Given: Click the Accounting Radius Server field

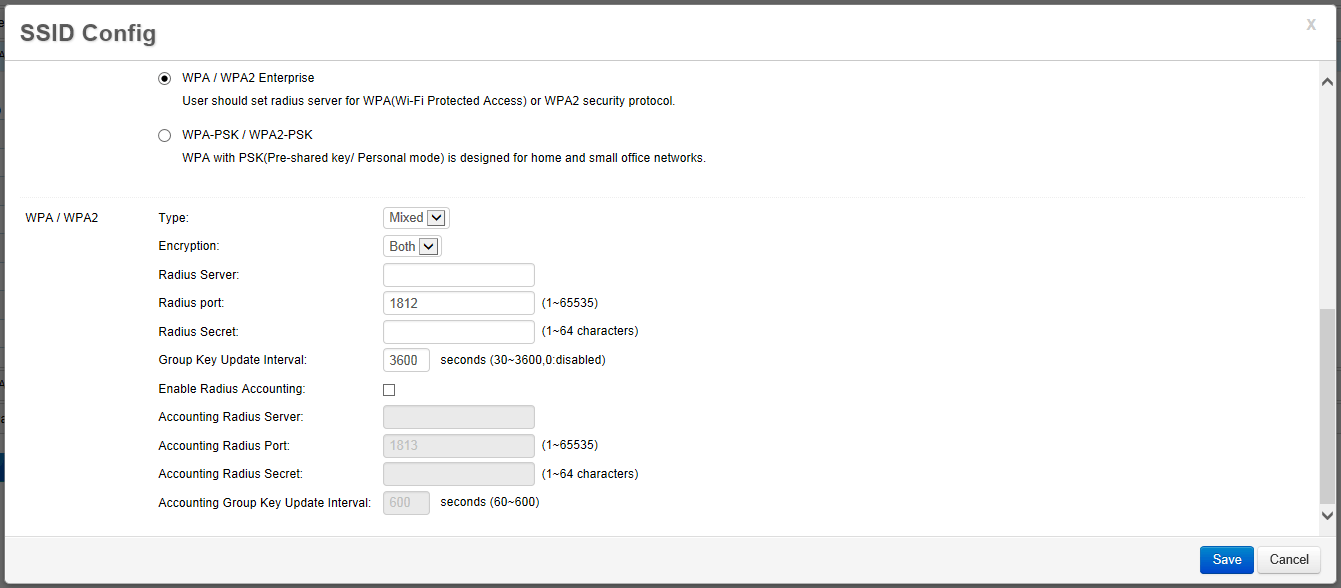Looking at the screenshot, I should [x=459, y=417].
